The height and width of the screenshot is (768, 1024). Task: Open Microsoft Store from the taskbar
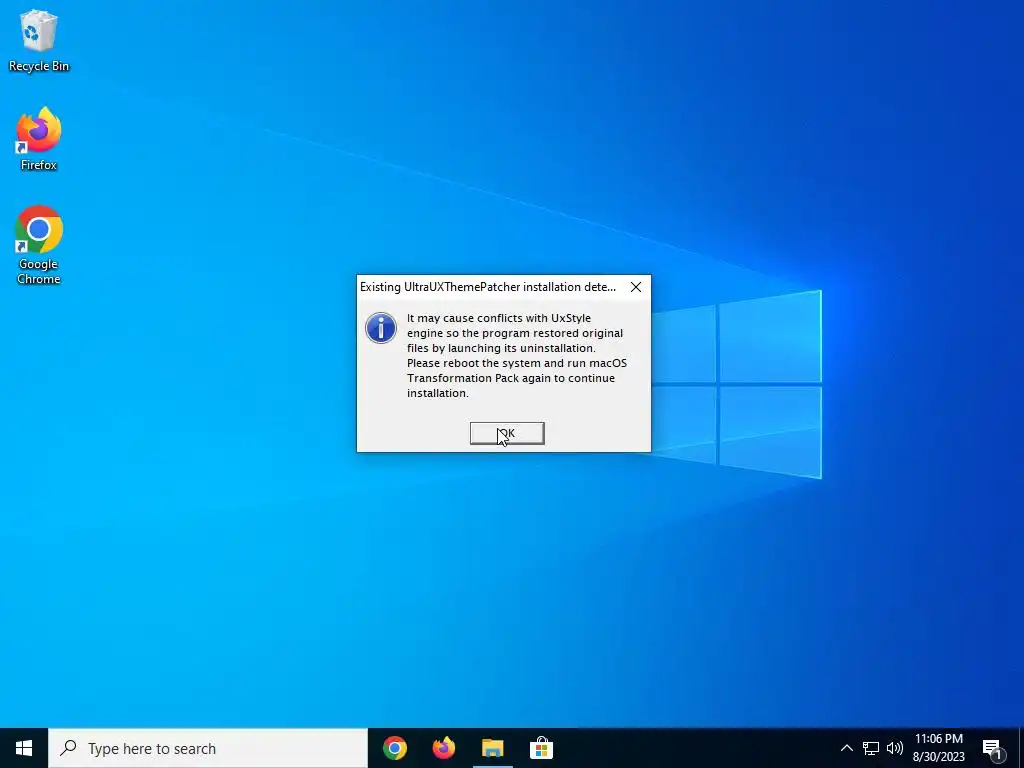coord(541,748)
